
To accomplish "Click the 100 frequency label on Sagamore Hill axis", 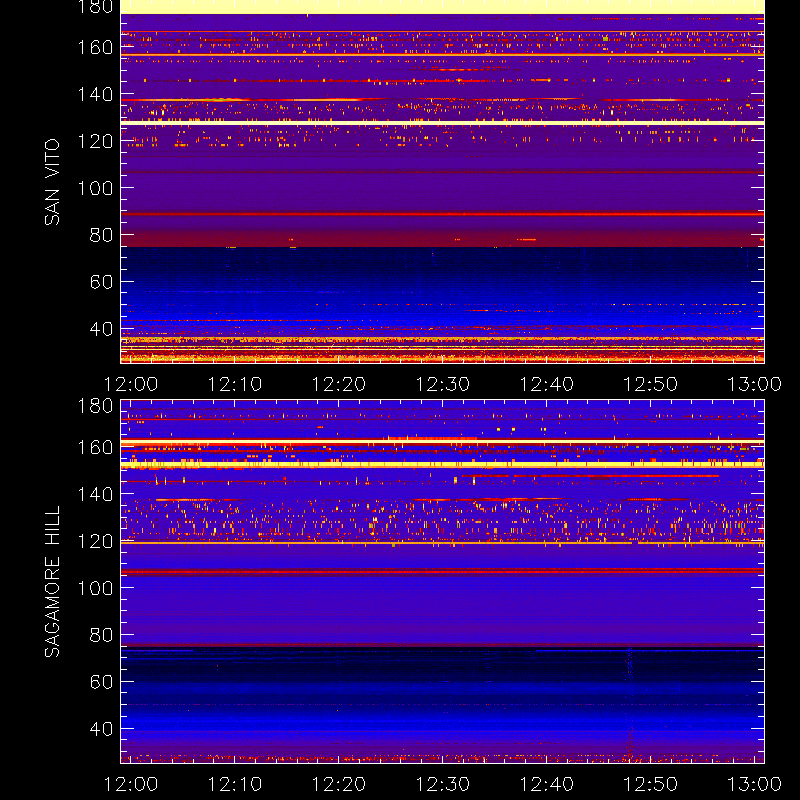I will (95, 588).
